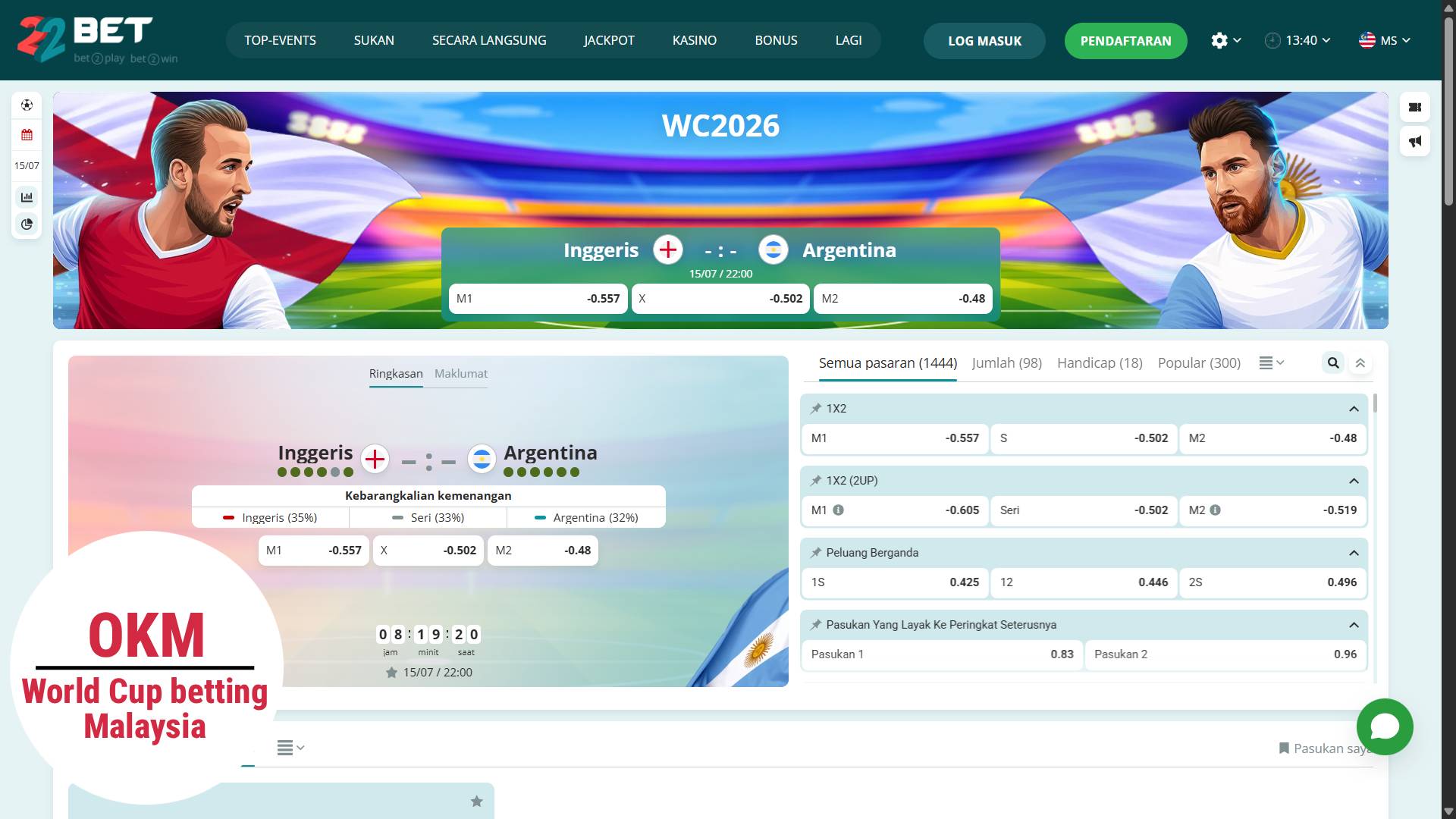Bet on M2 -0.48 in the banner
The height and width of the screenshot is (819, 1456).
tap(903, 299)
